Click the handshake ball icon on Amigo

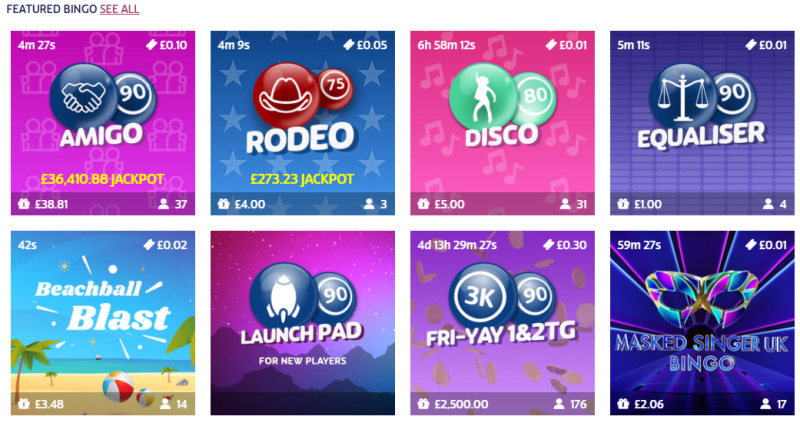click(83, 96)
